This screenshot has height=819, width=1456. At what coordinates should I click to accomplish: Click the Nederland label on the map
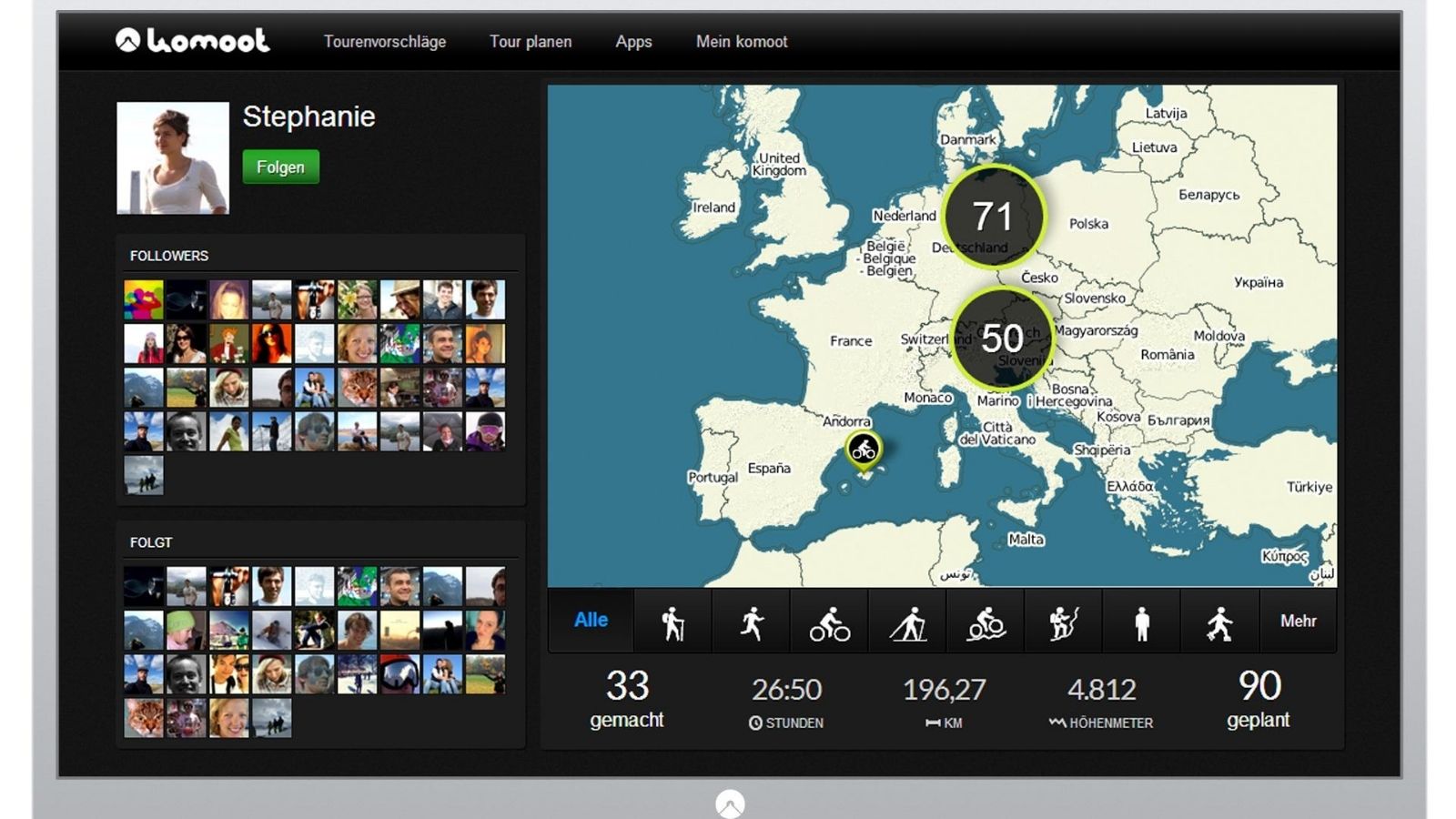pos(905,216)
